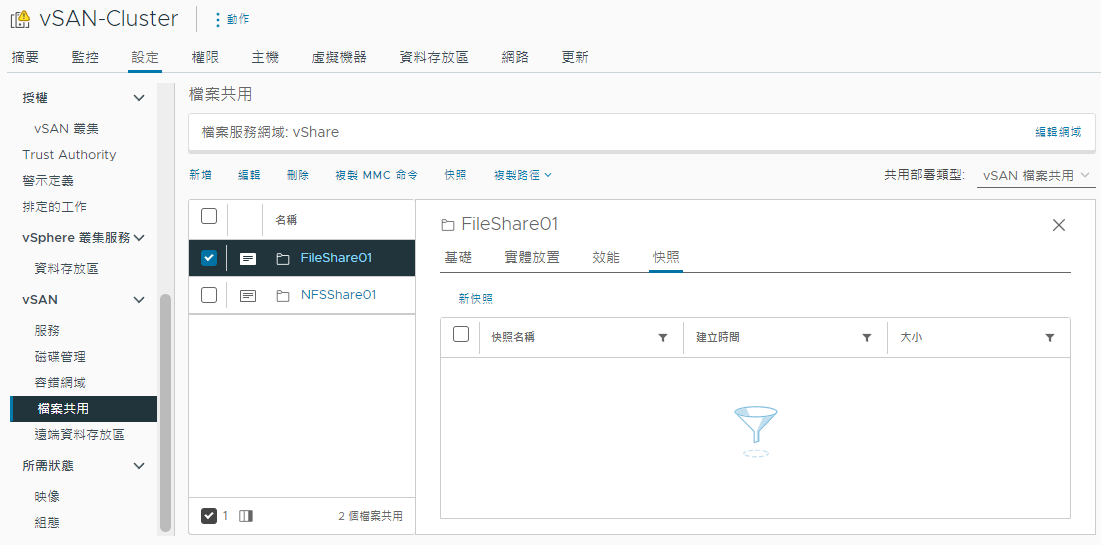1101x545 pixels.
Task: Toggle select-all snapshots checkbox
Action: [x=461, y=334]
